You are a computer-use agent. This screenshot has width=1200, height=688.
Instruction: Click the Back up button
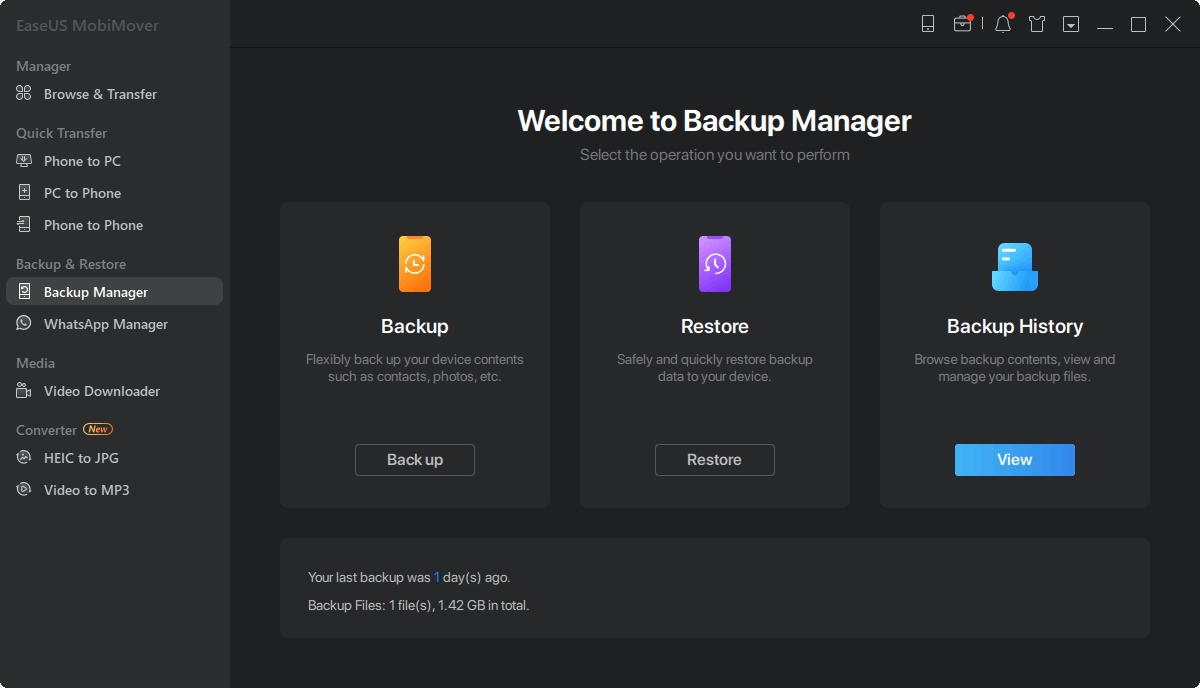coord(415,460)
